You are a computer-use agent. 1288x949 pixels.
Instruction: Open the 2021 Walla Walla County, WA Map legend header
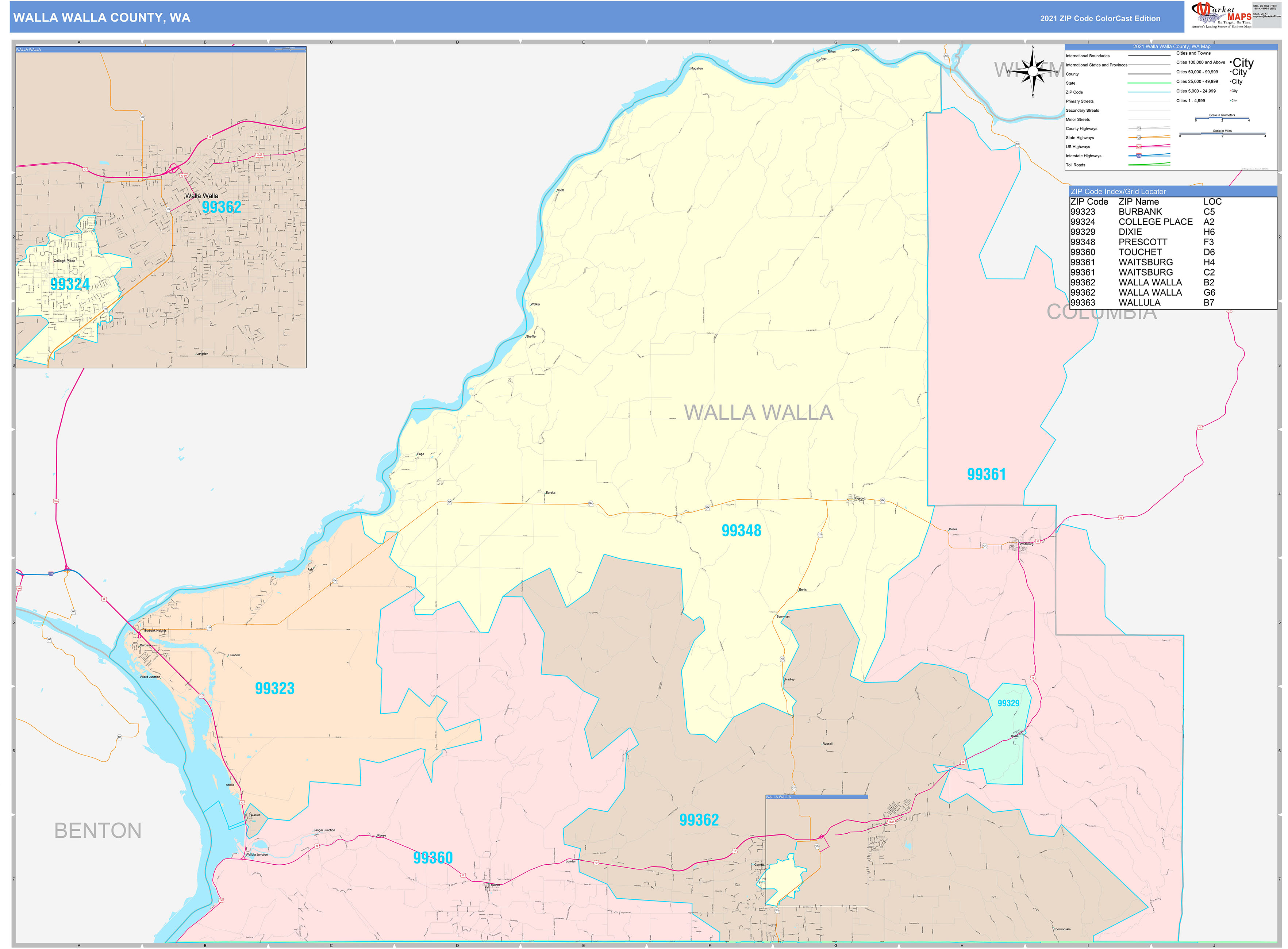pos(1173,46)
